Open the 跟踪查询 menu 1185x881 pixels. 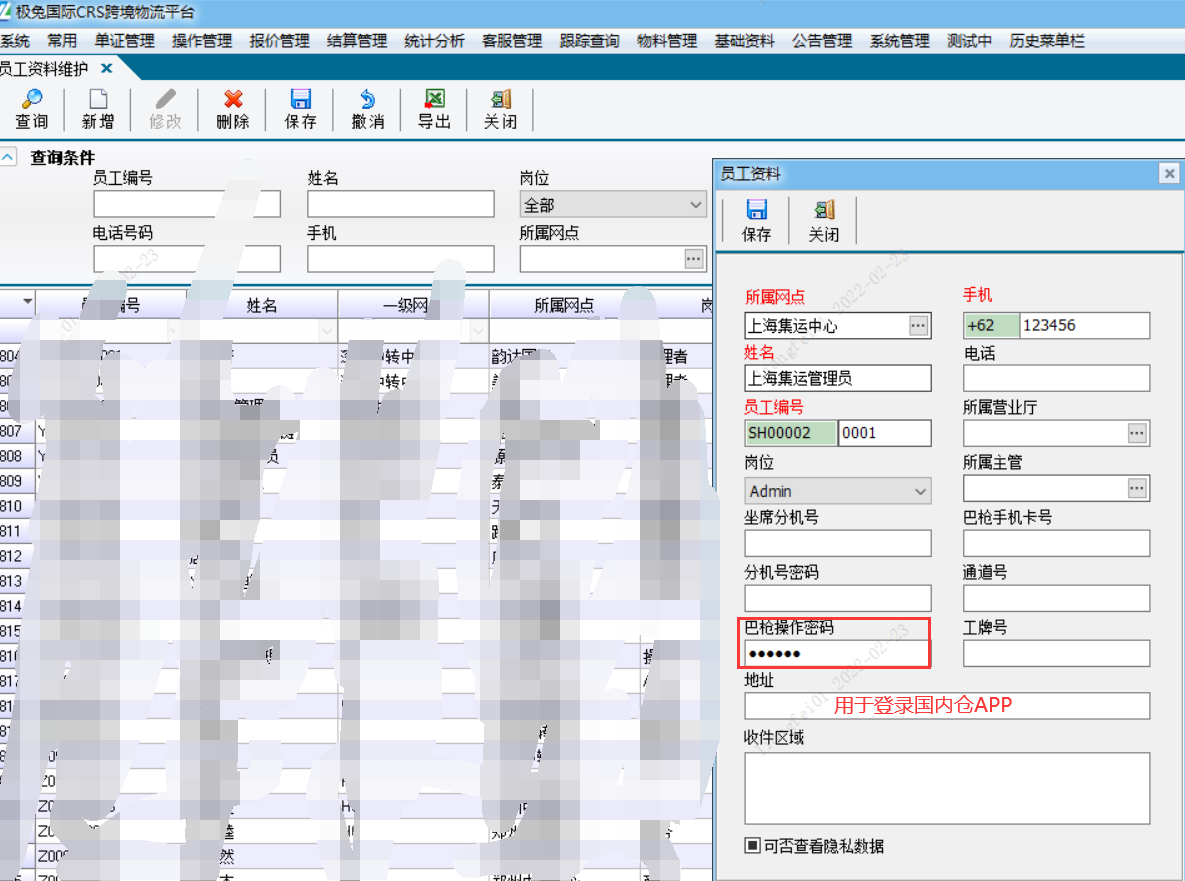click(589, 41)
